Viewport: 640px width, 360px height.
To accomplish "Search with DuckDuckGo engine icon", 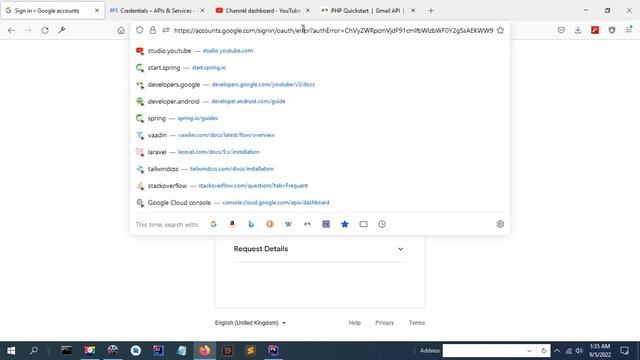I will (270, 224).
